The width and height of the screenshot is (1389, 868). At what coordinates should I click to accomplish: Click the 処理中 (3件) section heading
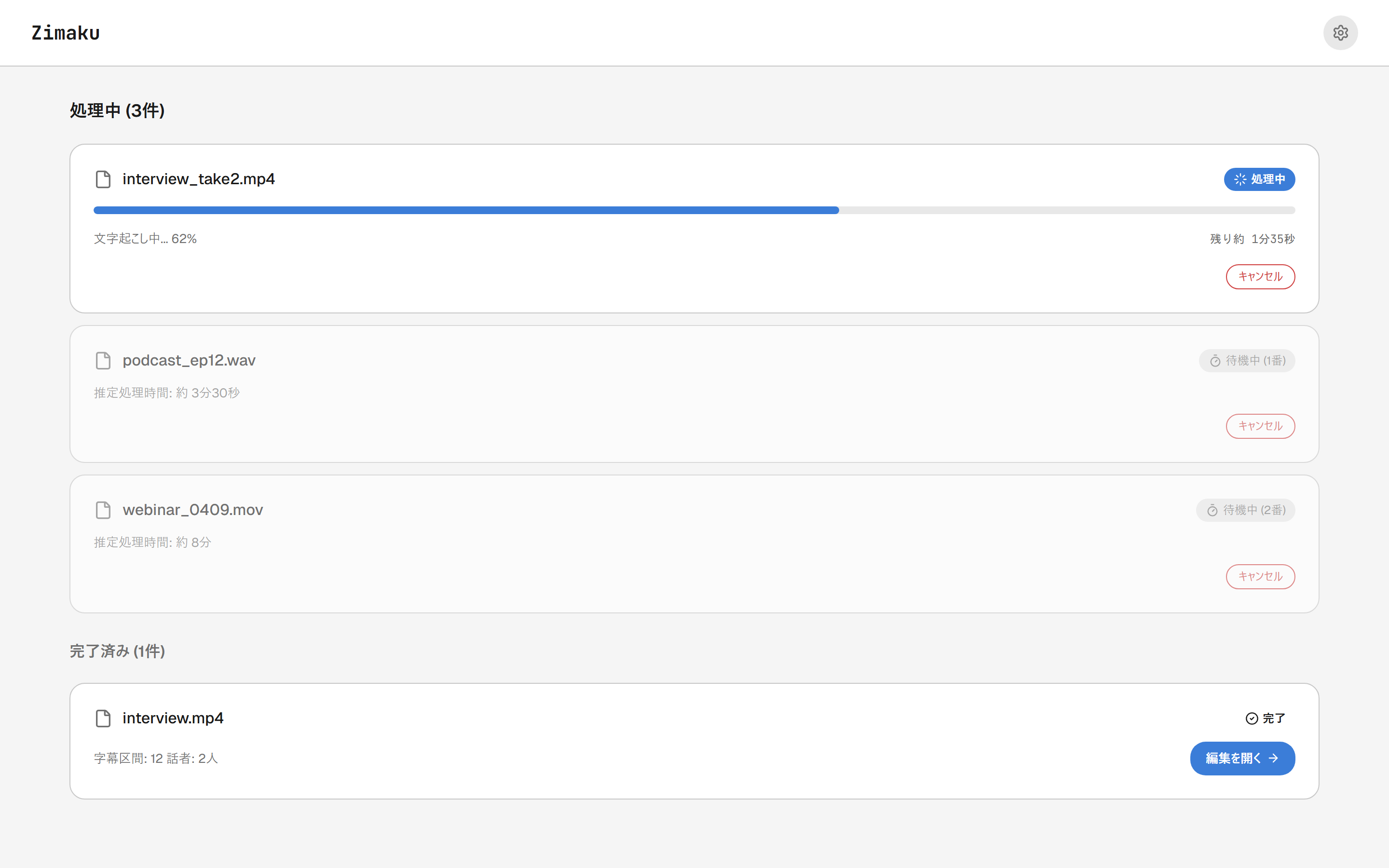click(x=117, y=110)
